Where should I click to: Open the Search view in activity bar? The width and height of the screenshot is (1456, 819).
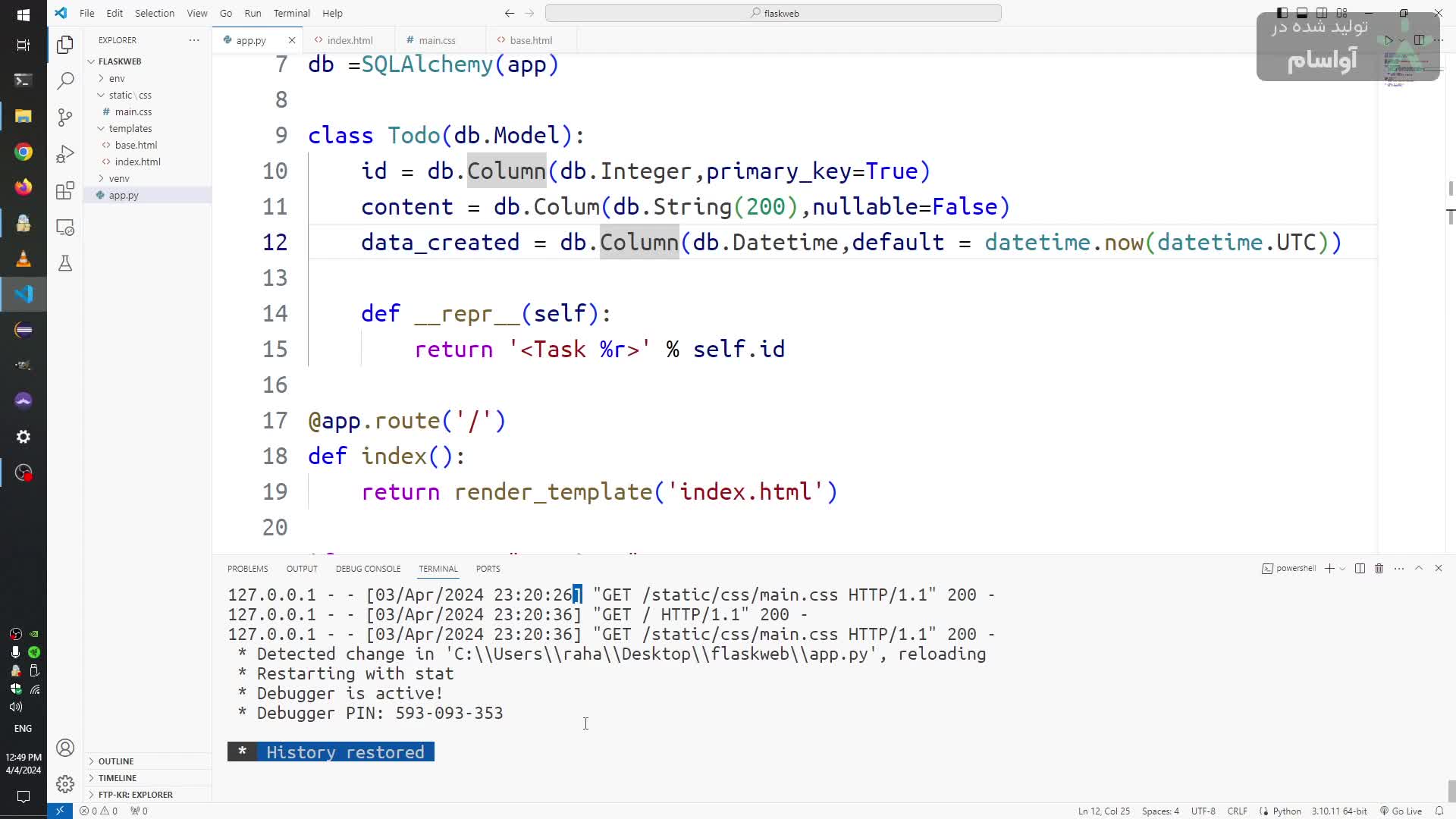point(65,80)
